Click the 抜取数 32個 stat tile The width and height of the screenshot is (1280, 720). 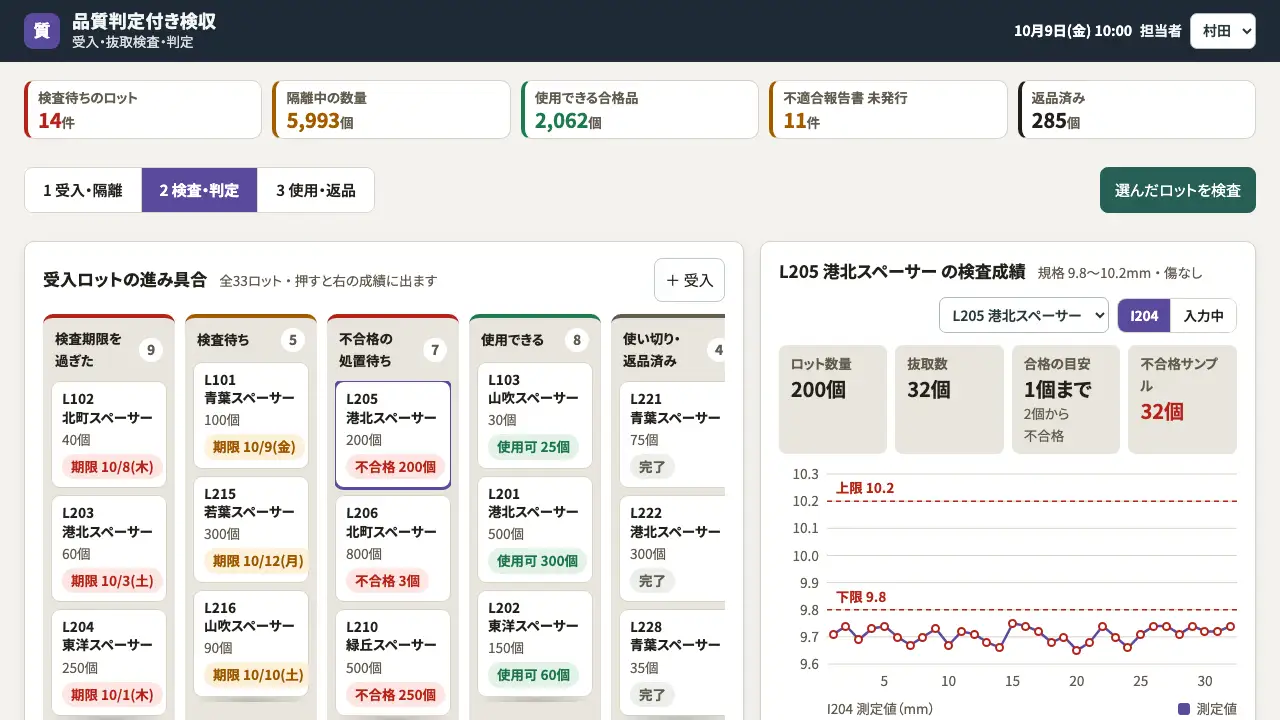949,399
